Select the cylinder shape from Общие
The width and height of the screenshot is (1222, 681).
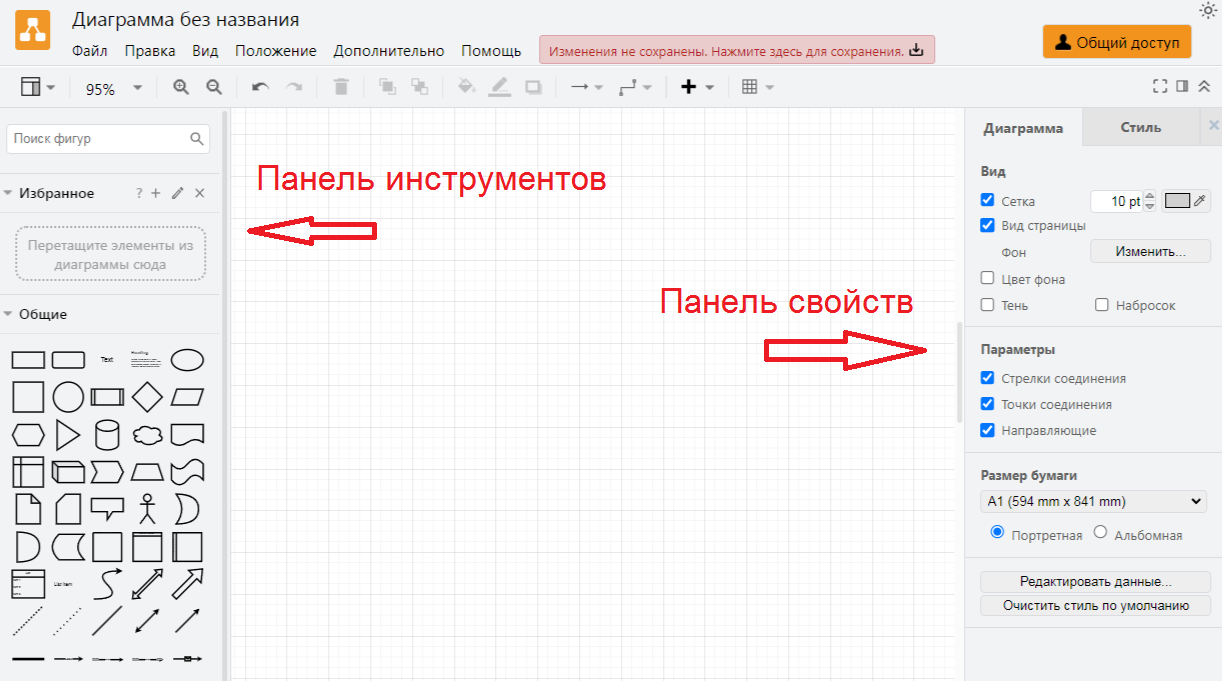click(x=107, y=435)
